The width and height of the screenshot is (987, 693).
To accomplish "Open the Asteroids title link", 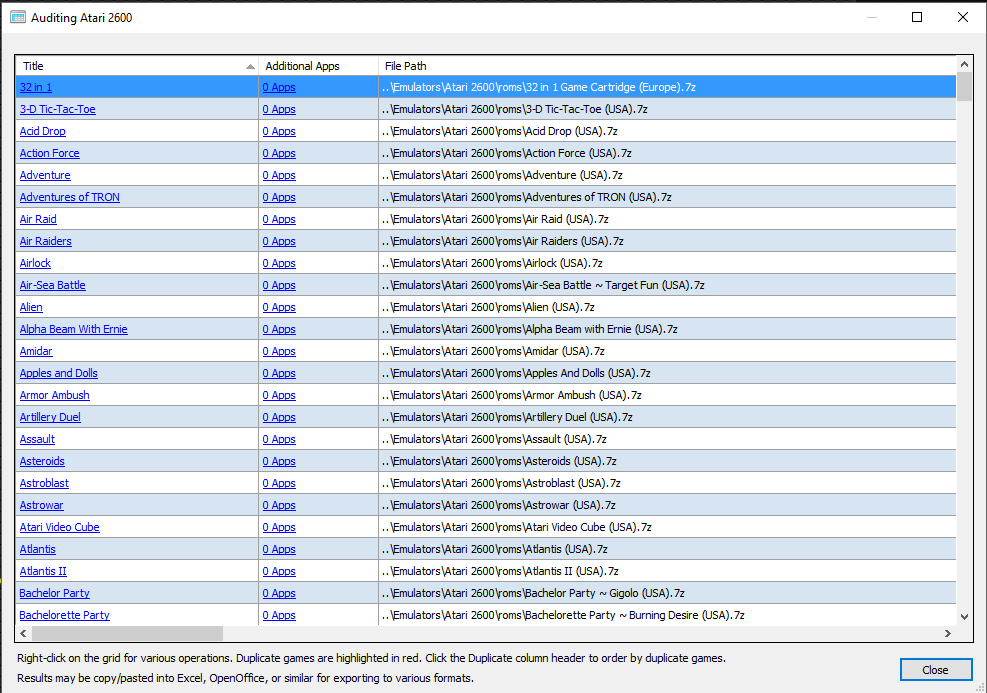I will tap(42, 461).
